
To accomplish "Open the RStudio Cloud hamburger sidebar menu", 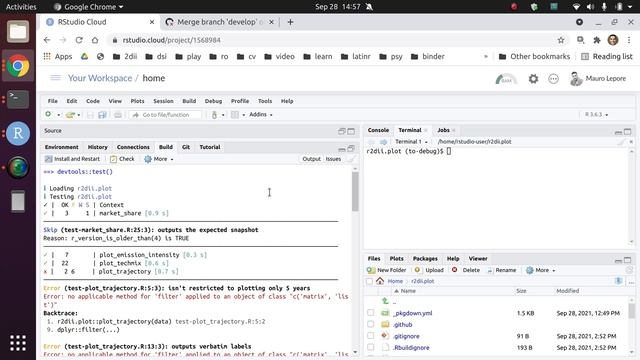I will click(x=55, y=78).
